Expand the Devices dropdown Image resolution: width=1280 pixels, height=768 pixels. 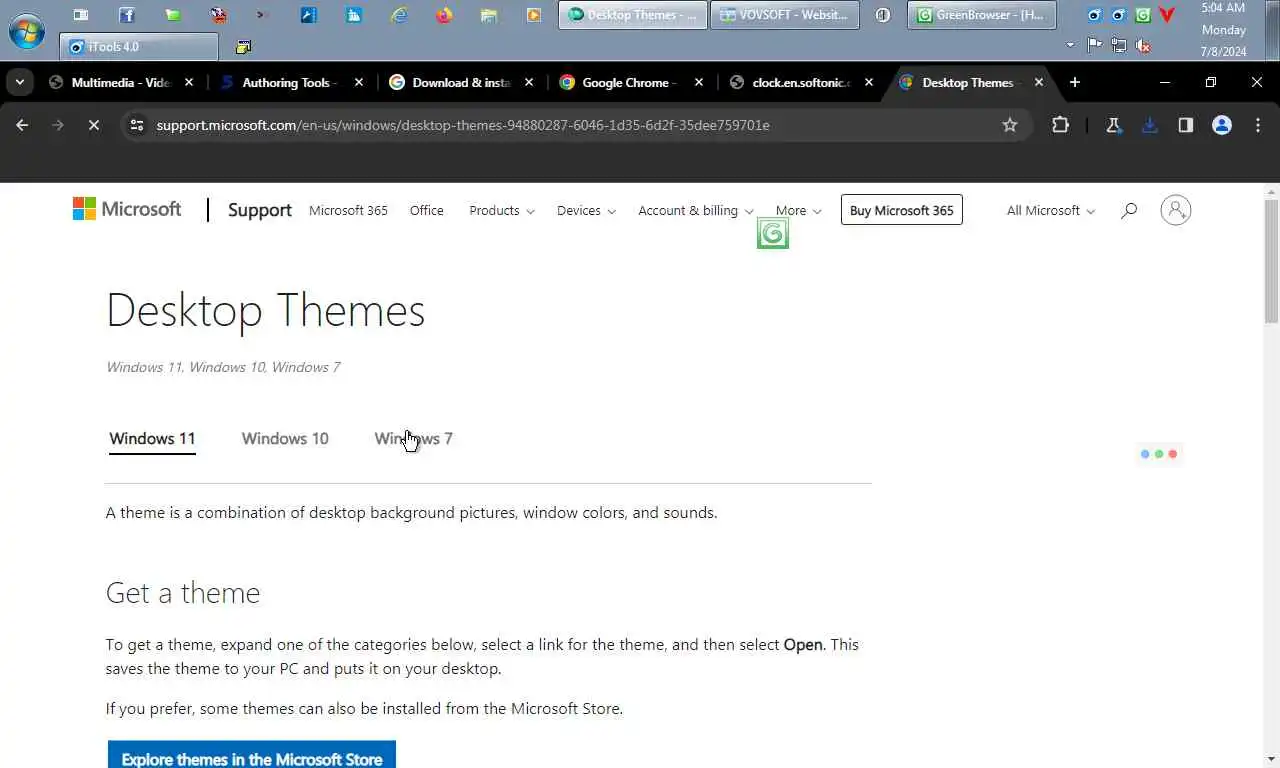[586, 210]
